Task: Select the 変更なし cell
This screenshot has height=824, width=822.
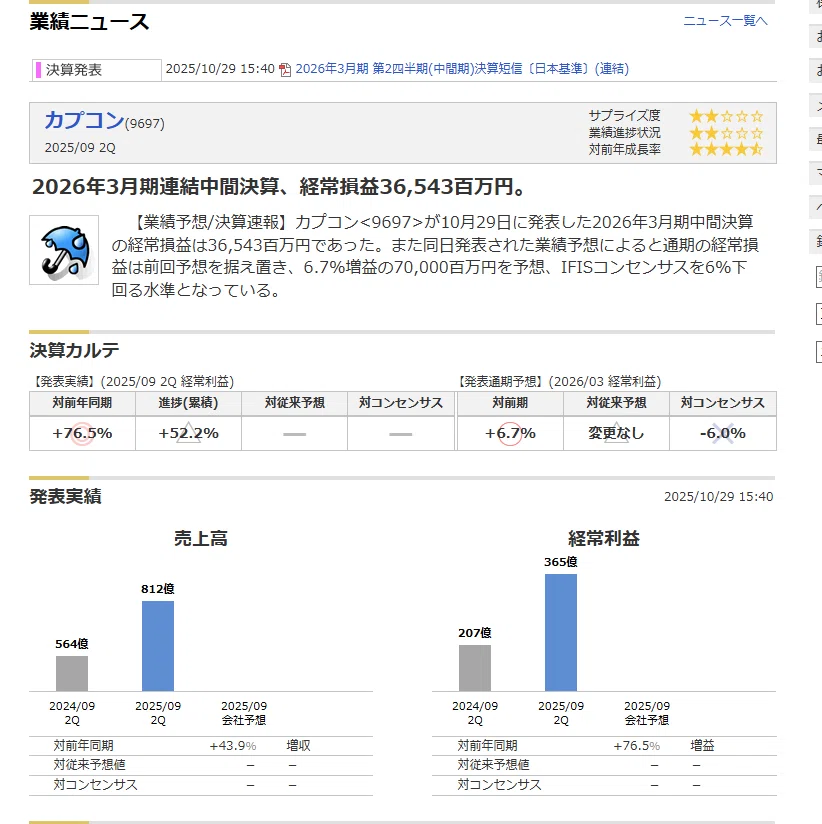Action: point(616,434)
